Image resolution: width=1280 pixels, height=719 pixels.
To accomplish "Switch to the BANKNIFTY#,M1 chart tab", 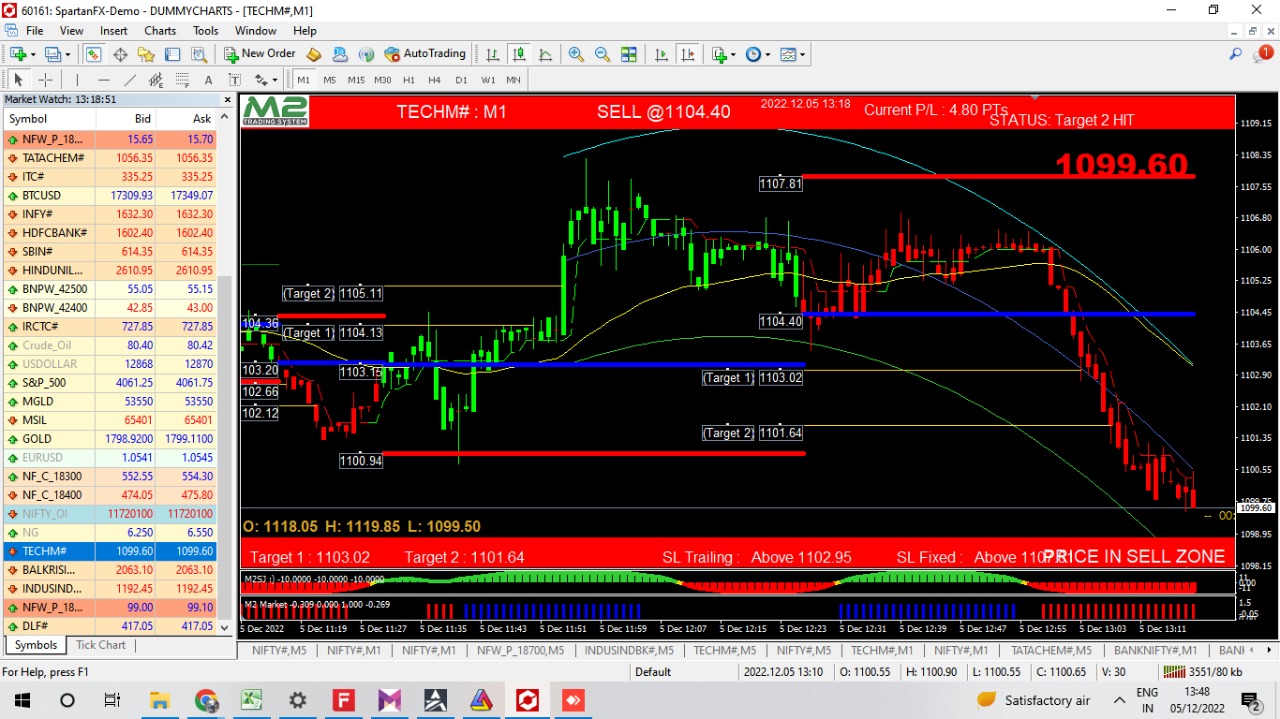I will 1155,650.
